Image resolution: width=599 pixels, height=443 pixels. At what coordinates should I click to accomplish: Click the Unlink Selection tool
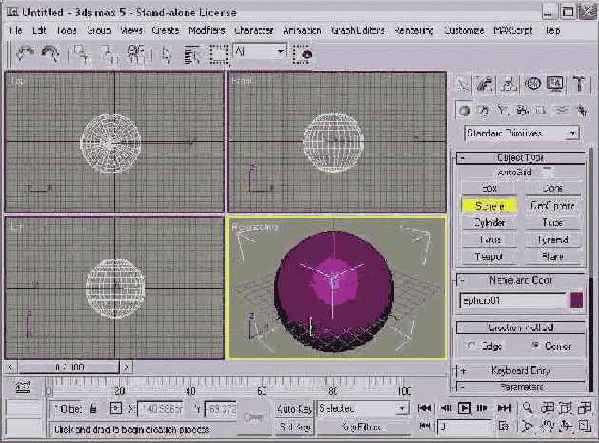pos(109,54)
